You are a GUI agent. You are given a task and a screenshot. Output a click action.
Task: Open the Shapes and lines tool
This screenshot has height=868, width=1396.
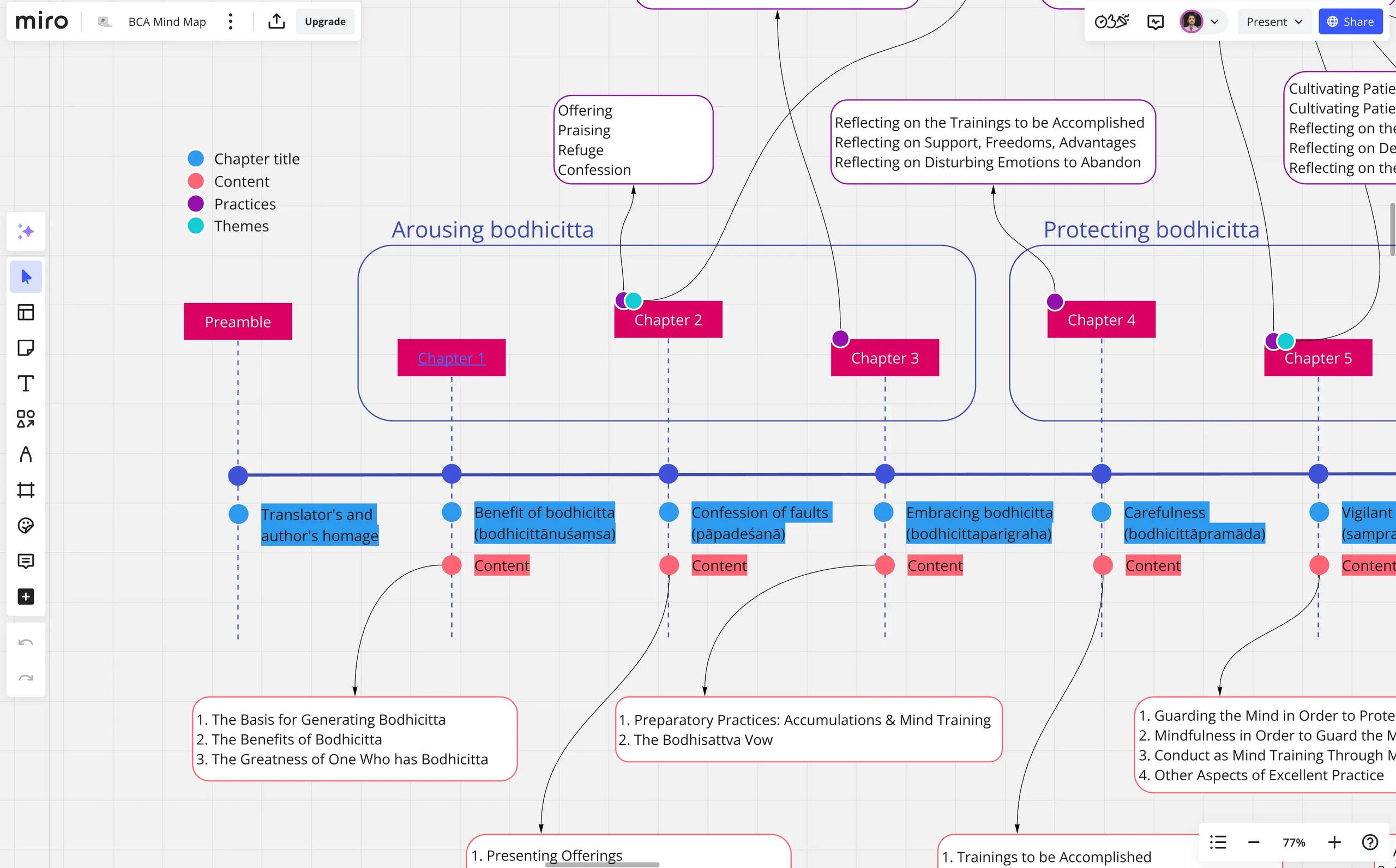[26, 419]
